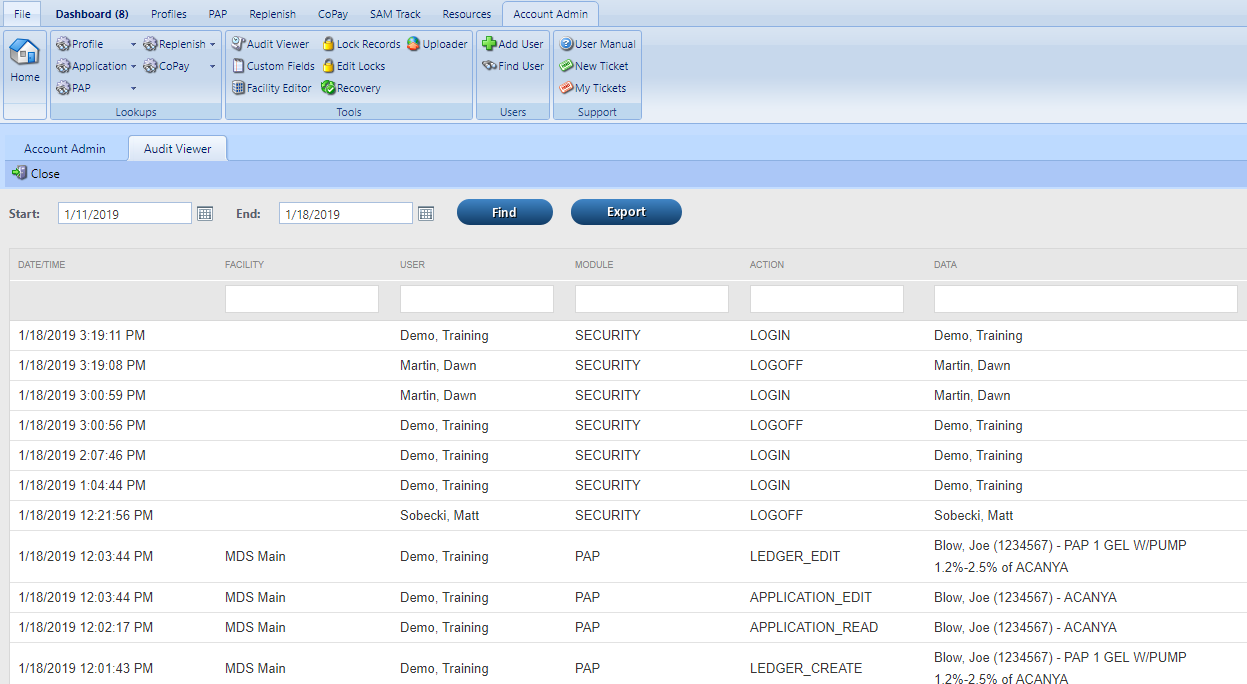The width and height of the screenshot is (1247, 684).
Task: Export the audit results
Action: [x=626, y=212]
